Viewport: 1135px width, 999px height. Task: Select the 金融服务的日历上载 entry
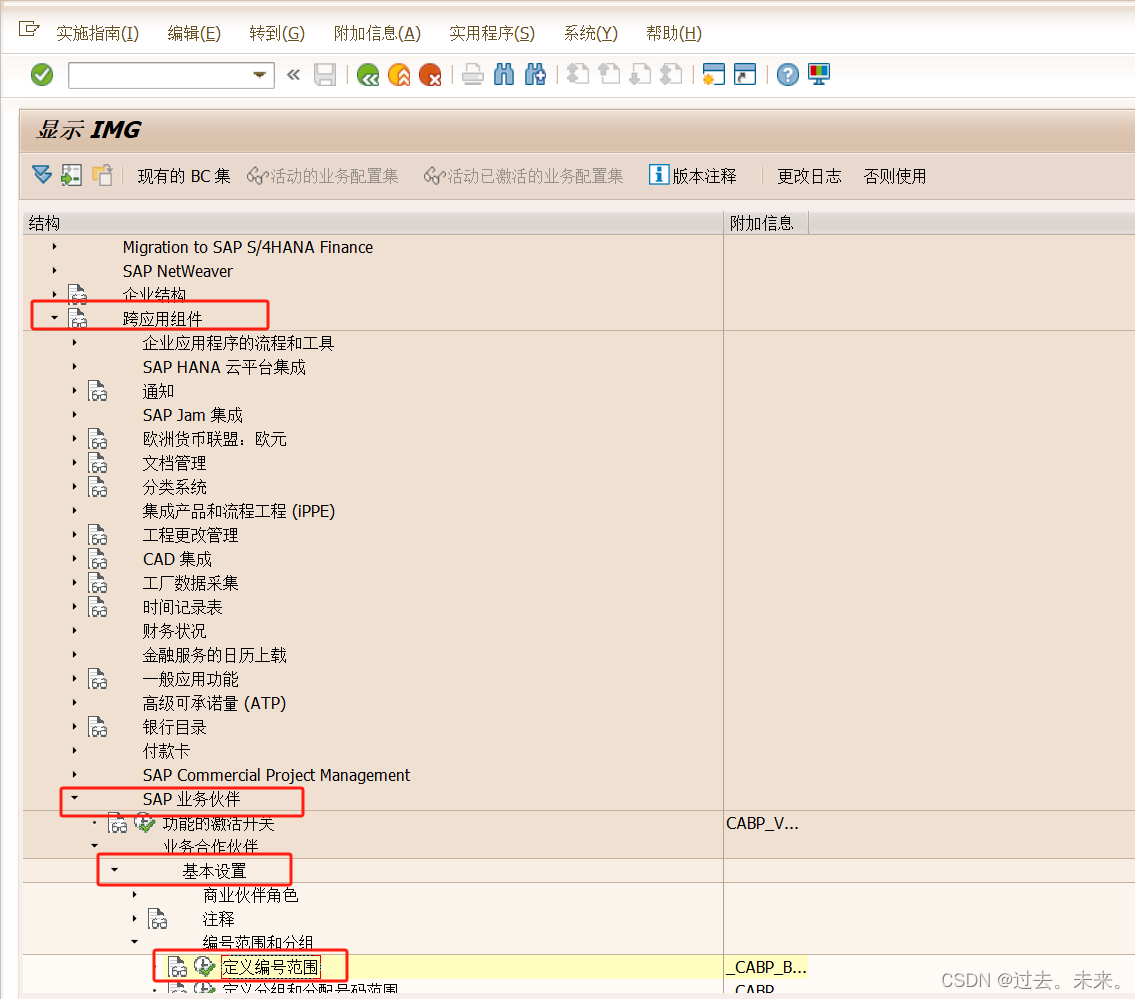[x=215, y=655]
